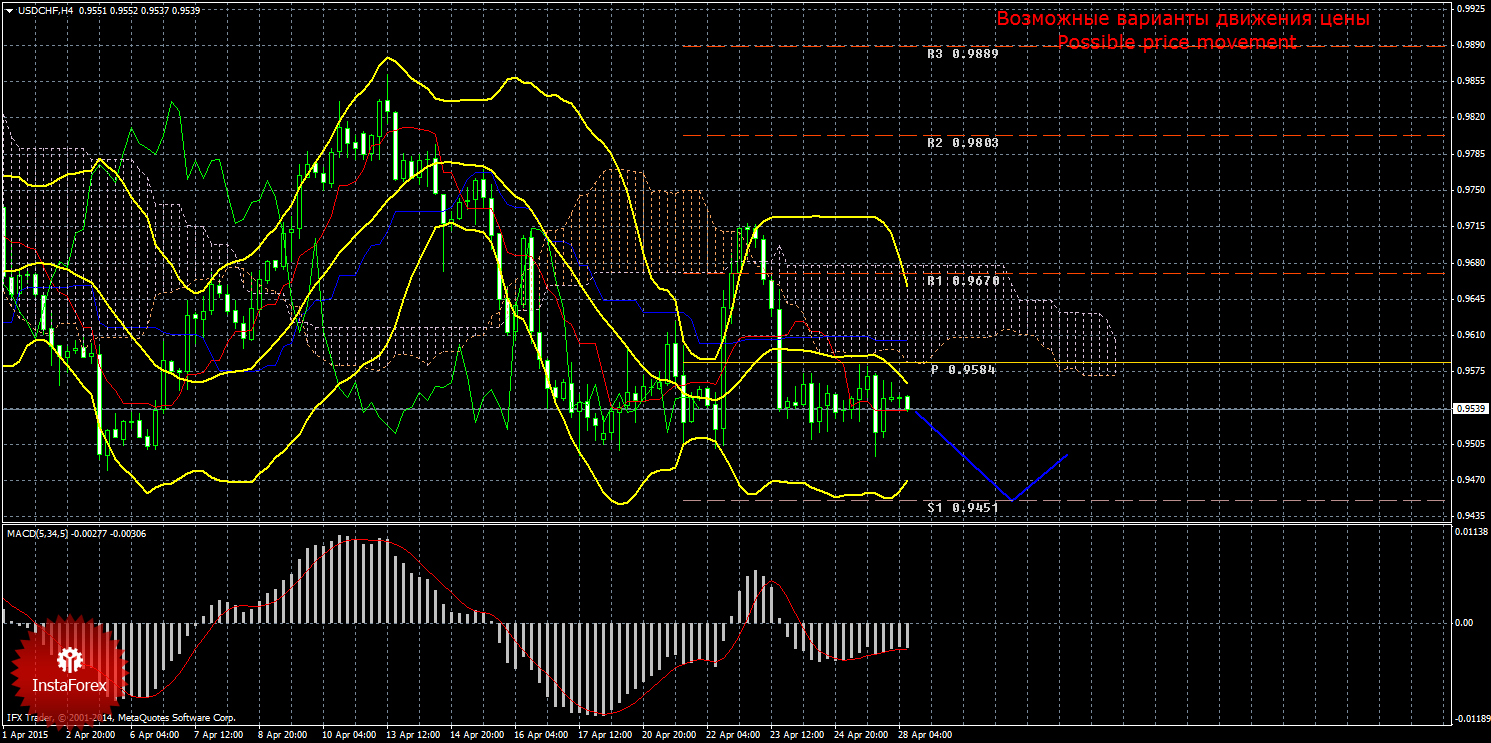Click the '13 Apr 12:00' time axis label
The image size is (1491, 743).
coord(413,734)
